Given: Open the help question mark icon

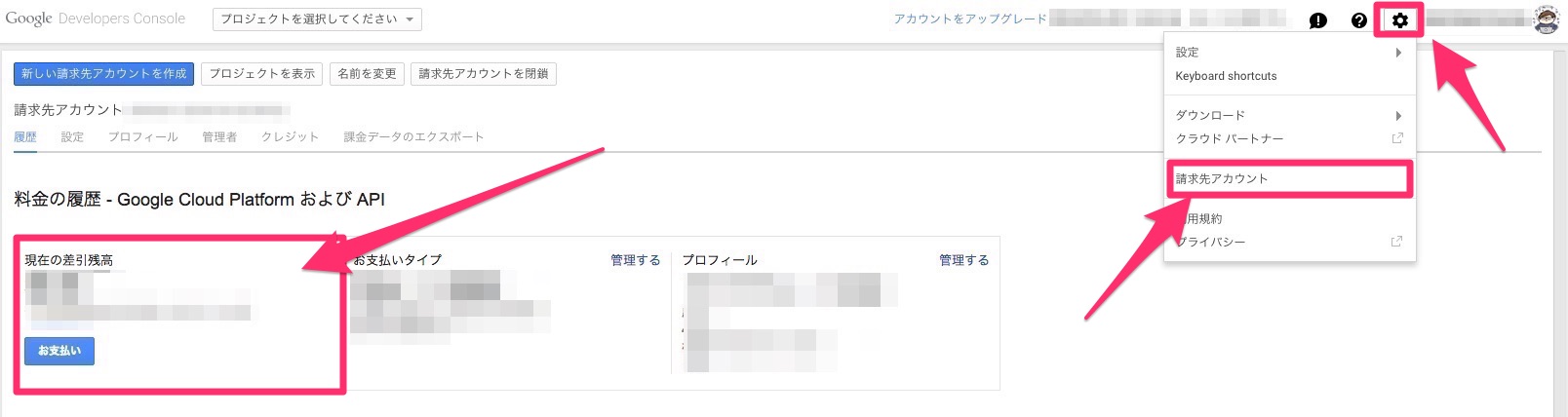Looking at the screenshot, I should (x=1358, y=20).
